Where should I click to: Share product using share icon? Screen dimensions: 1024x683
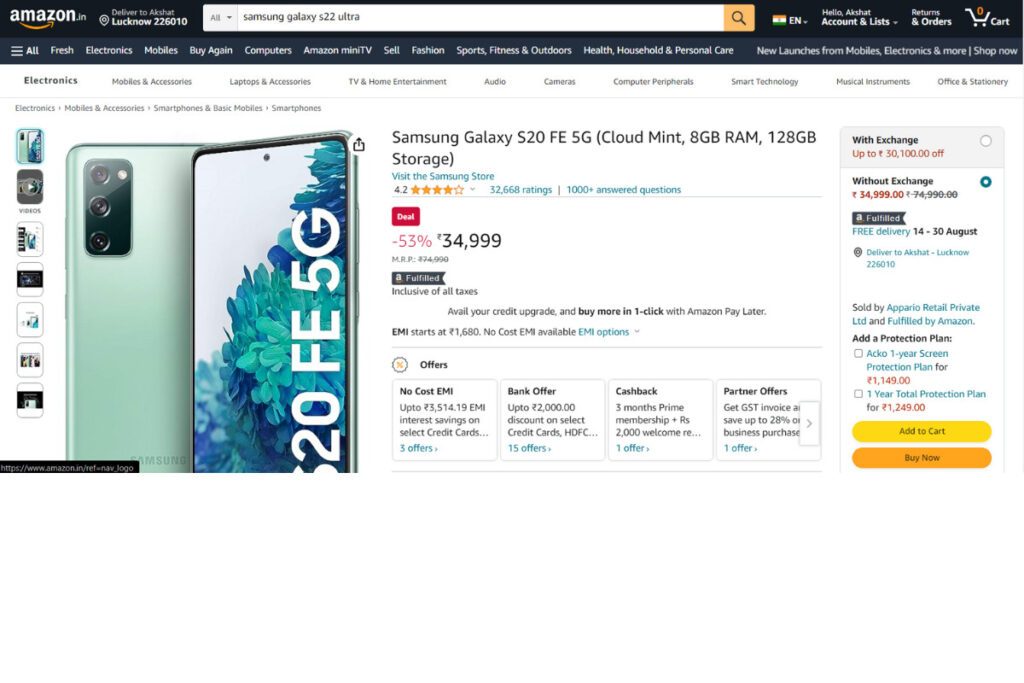tap(359, 144)
